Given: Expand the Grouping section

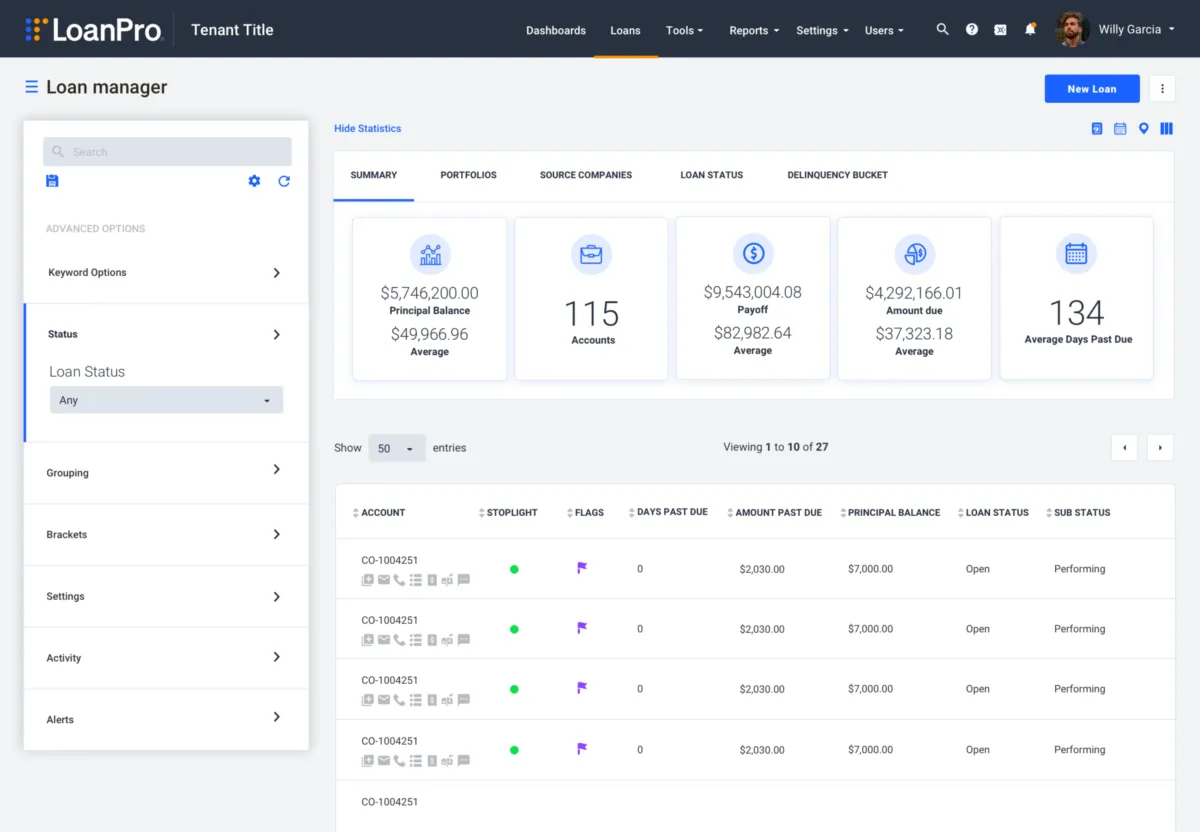Looking at the screenshot, I should point(166,472).
